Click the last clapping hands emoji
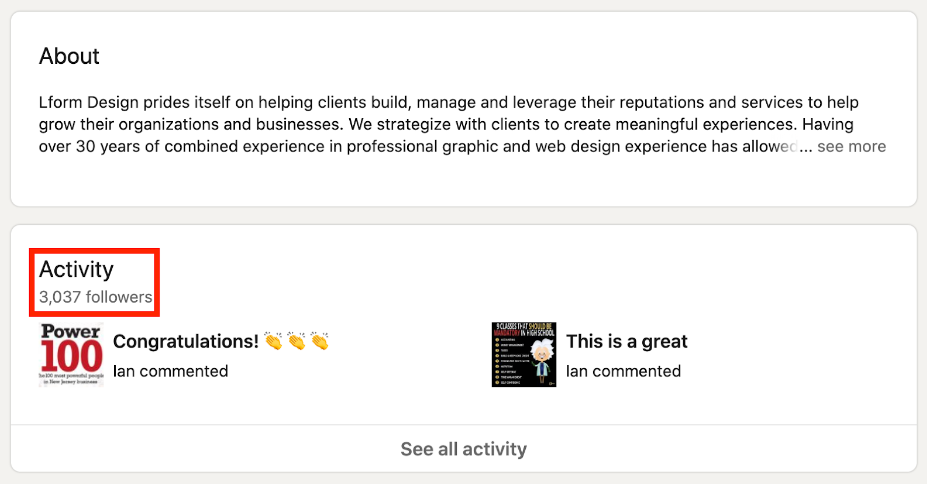This screenshot has height=484, width=927. coord(319,342)
